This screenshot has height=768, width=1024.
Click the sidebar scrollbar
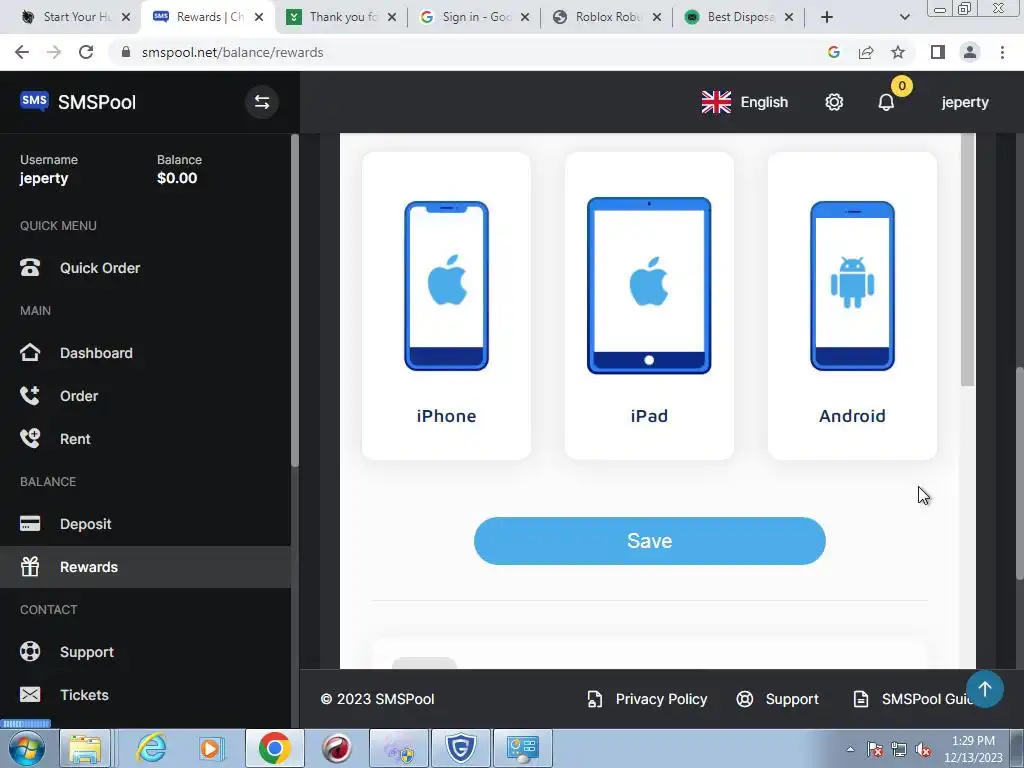[x=295, y=300]
